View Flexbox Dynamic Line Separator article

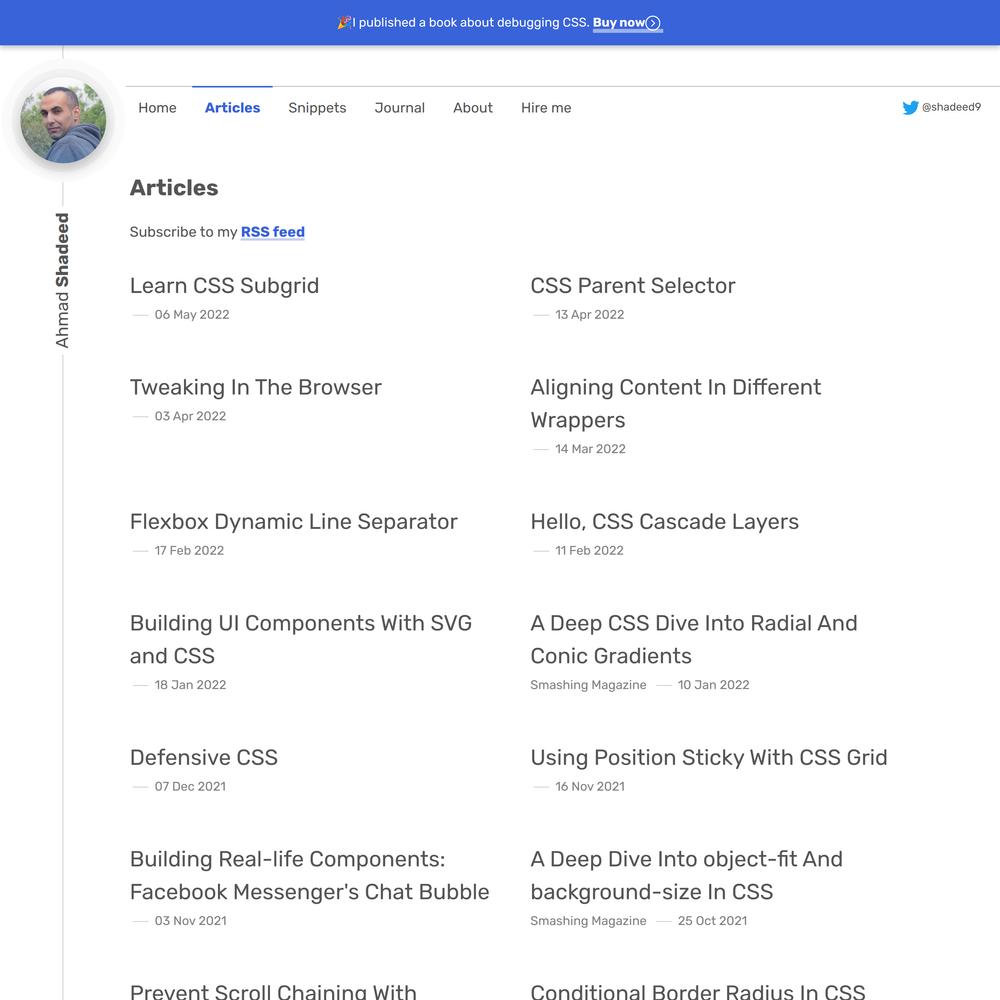point(293,522)
